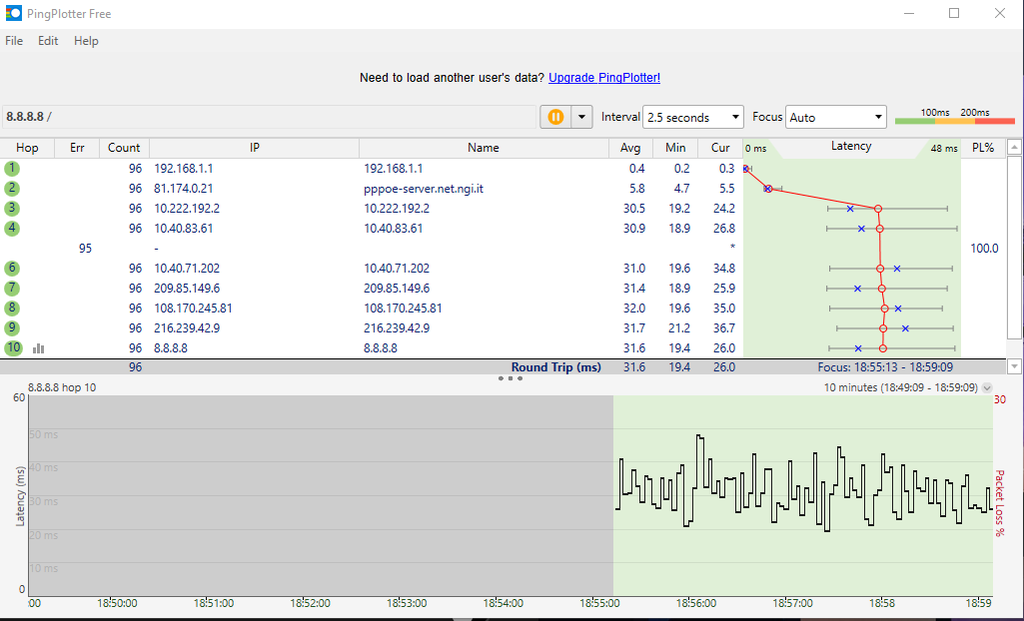The width and height of the screenshot is (1024, 621).
Task: Open the dropdown arrow beside the pause button
Action: [x=582, y=117]
